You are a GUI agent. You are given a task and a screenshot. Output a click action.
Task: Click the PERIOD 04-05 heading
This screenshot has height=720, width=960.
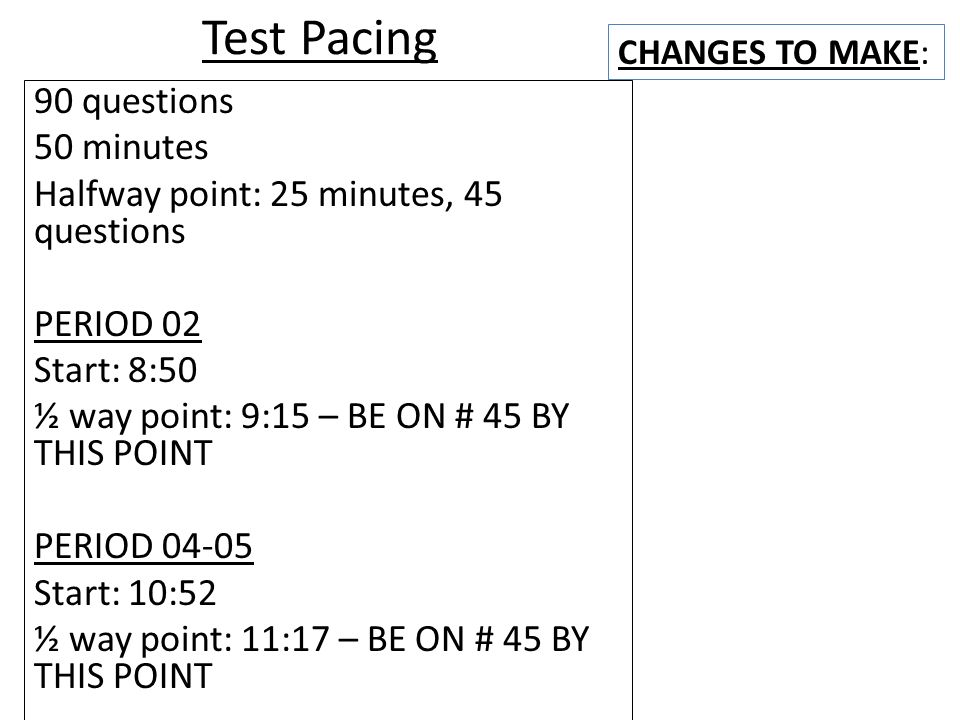[144, 546]
